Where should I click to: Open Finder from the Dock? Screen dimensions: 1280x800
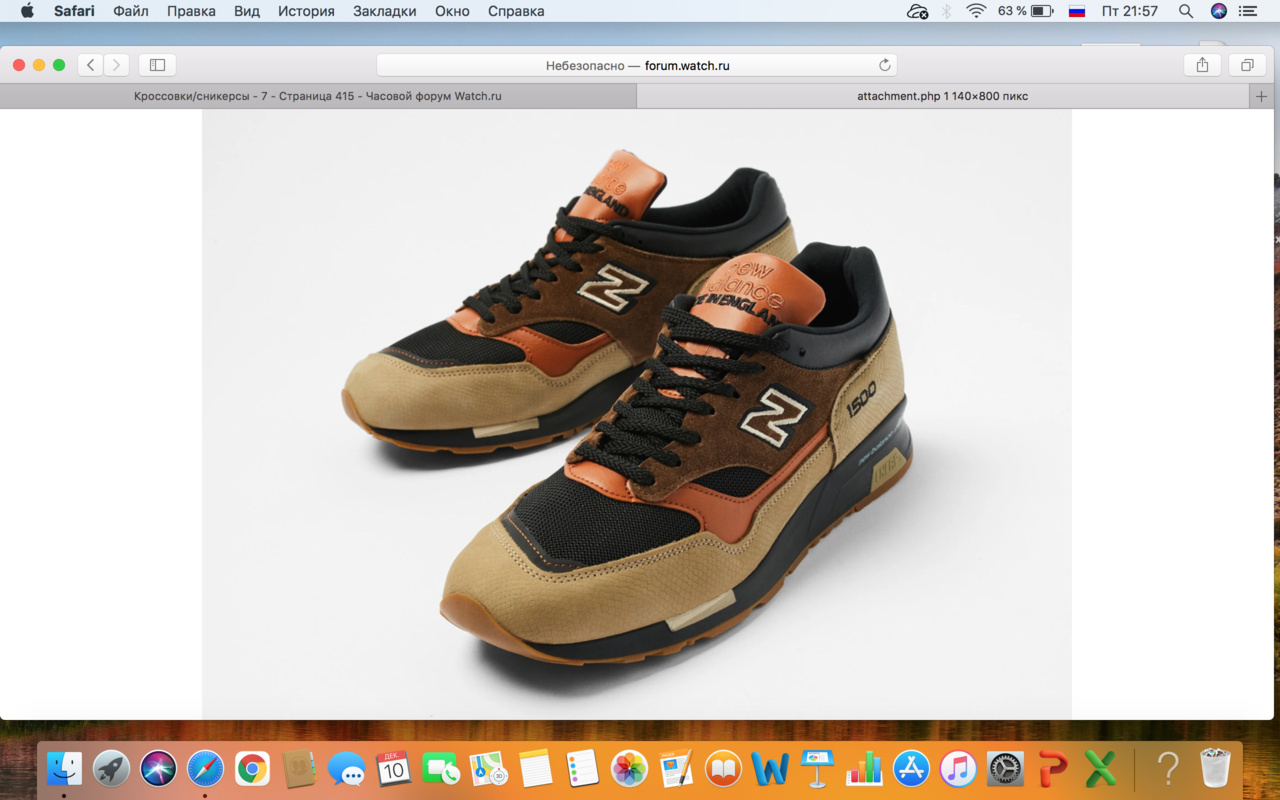(65, 769)
